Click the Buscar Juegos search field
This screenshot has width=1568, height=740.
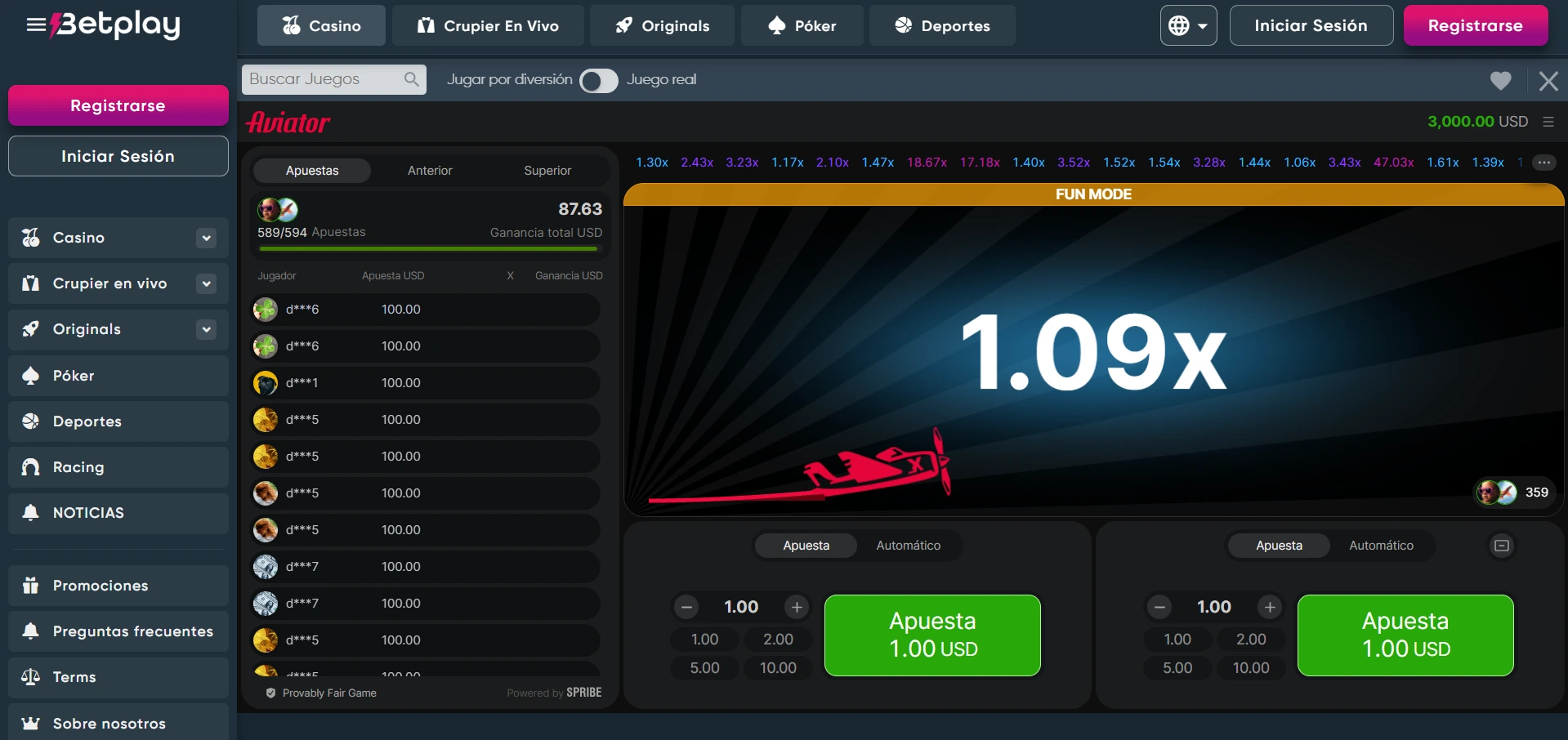pyautogui.click(x=323, y=79)
